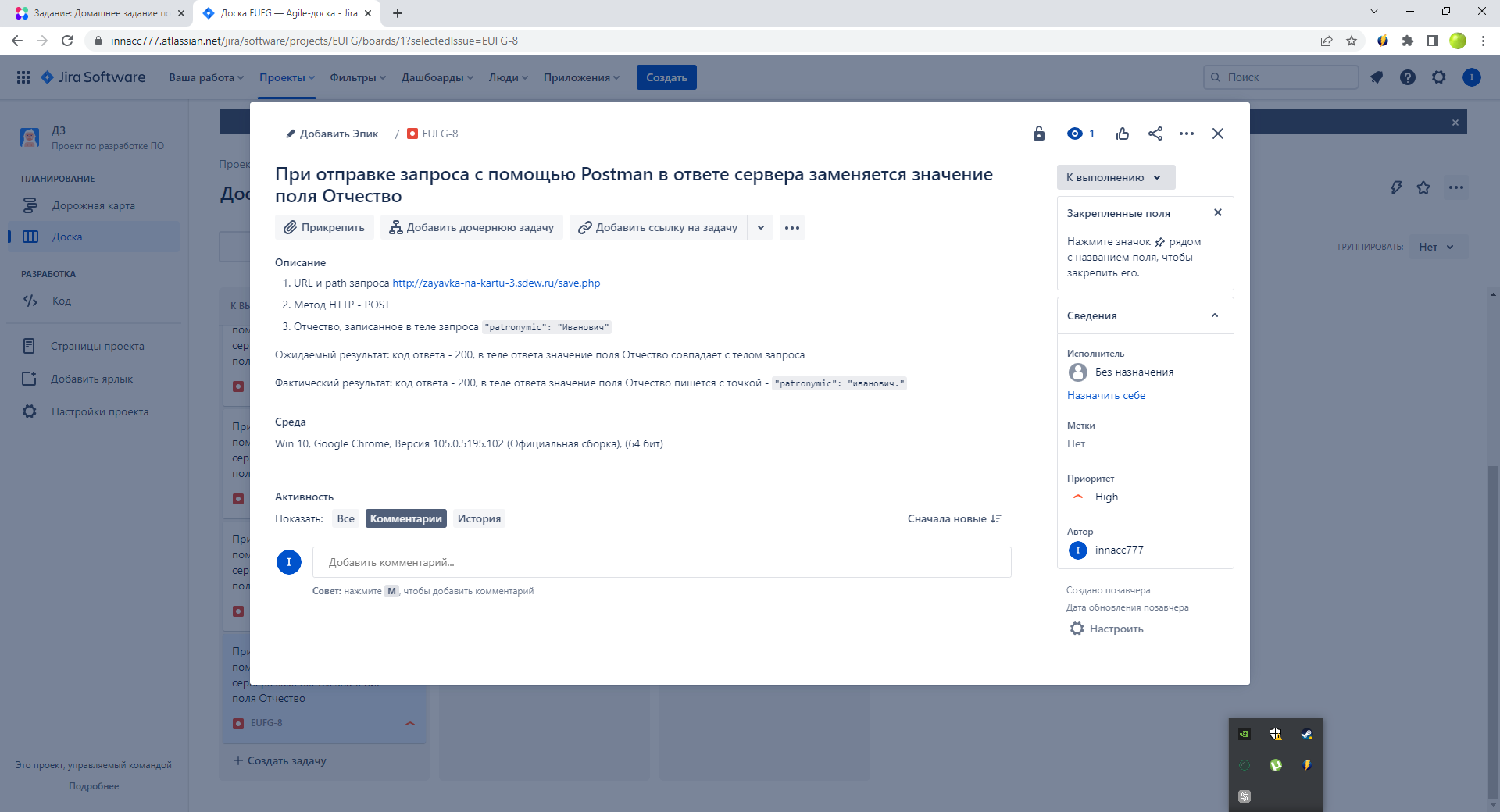
Task: Open the Jira app switcher grid icon
Action: point(23,77)
